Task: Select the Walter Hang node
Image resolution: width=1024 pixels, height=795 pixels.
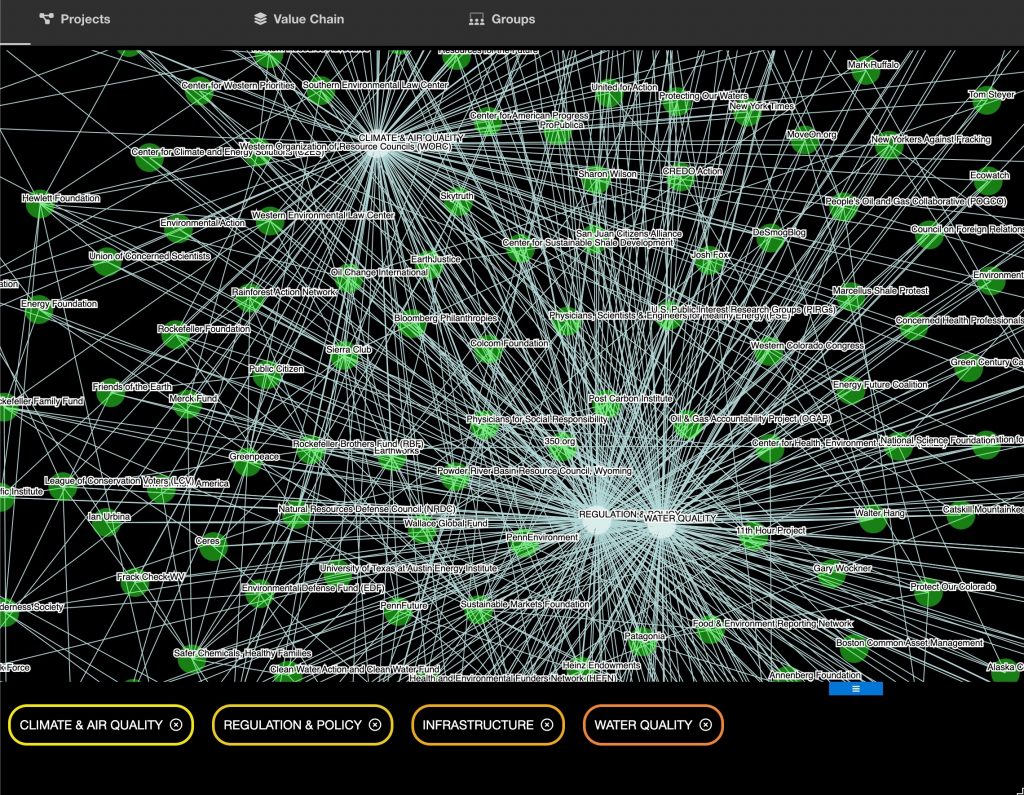Action: tap(872, 520)
